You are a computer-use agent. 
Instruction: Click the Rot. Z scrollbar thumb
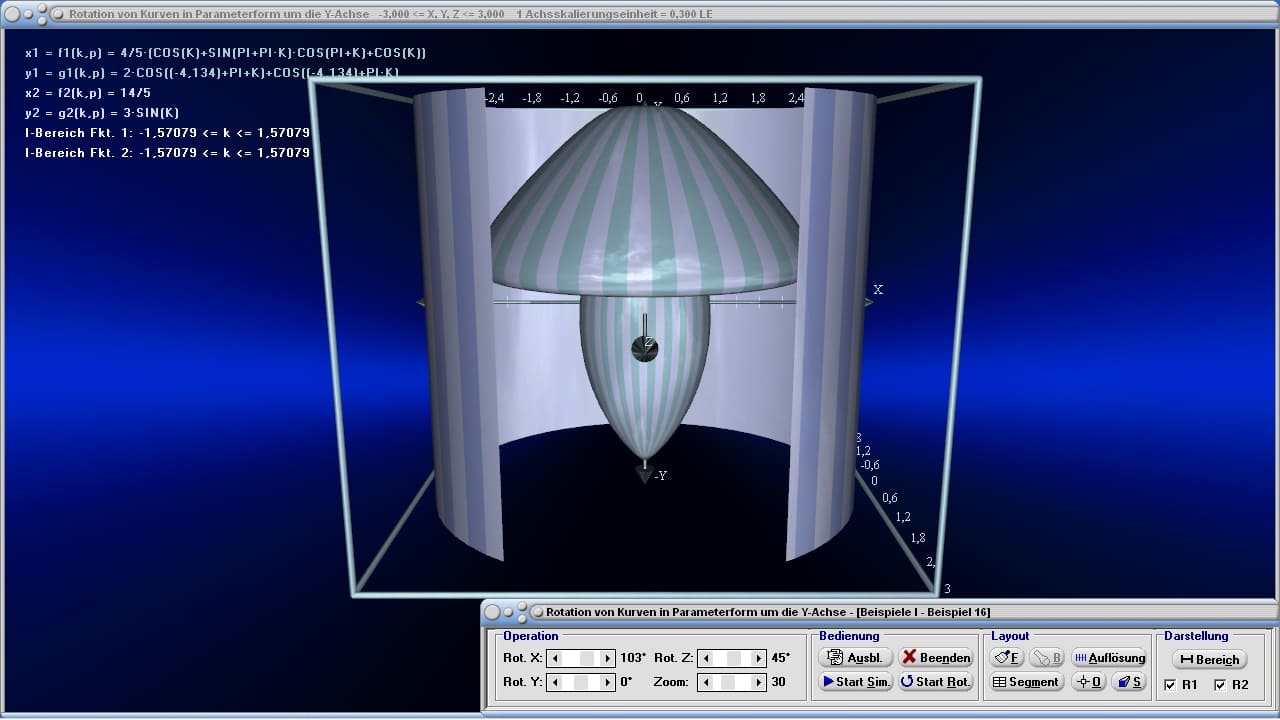click(x=735, y=658)
